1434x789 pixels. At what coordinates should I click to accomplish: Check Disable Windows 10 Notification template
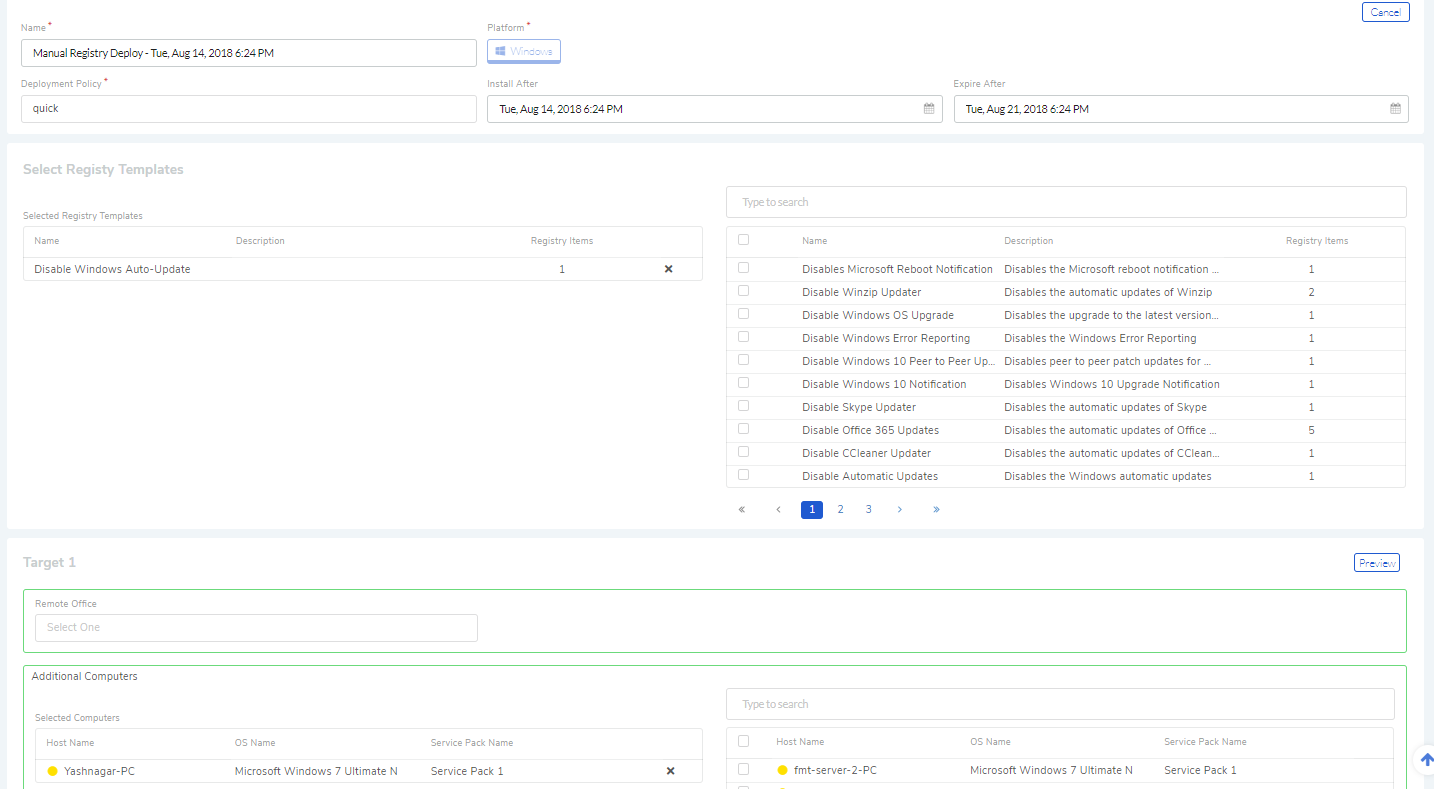coord(743,383)
